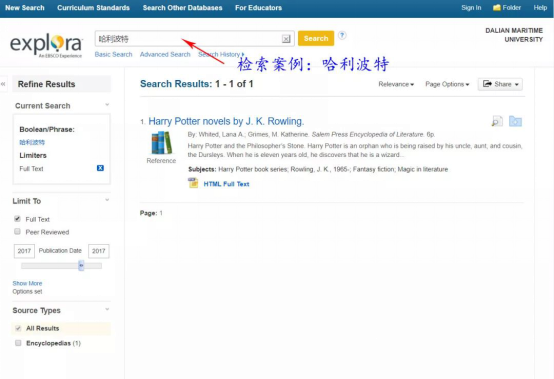Open search help question mark icon

point(342,35)
